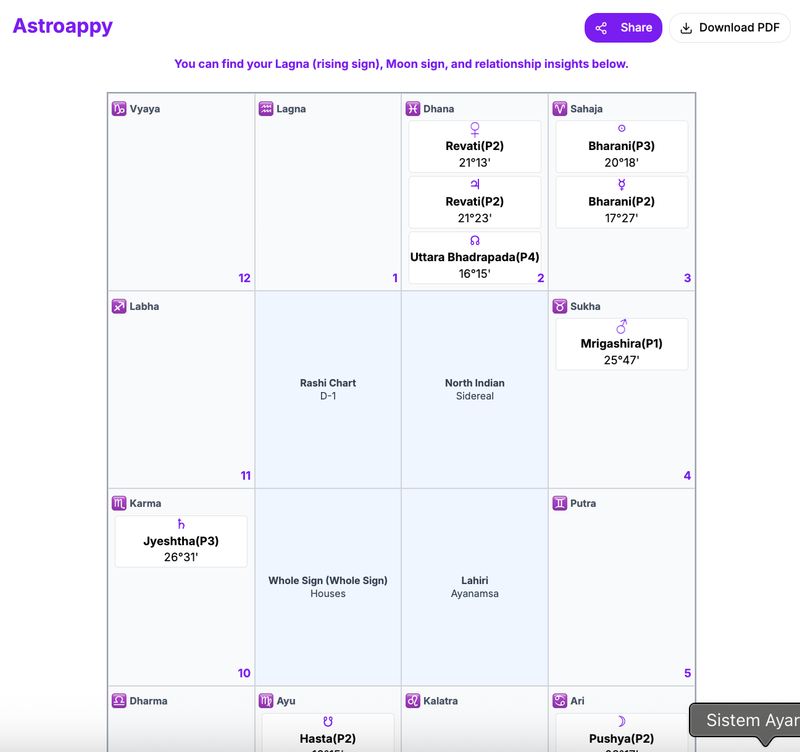Screen dimensions: 800x752
Task: Click the Share button
Action: (x=623, y=28)
